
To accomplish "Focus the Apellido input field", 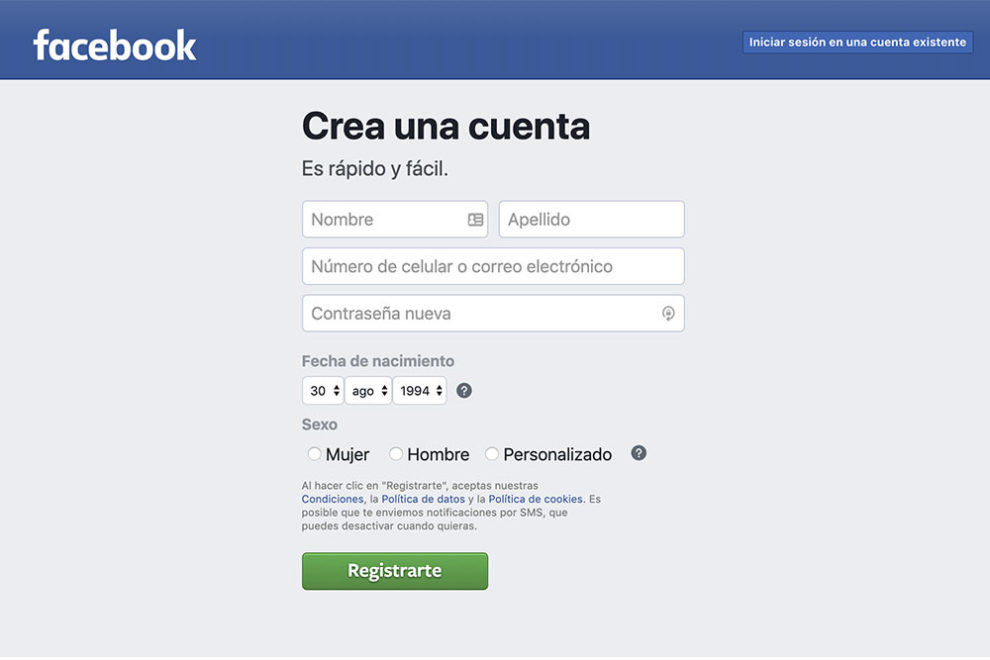I will (x=592, y=219).
